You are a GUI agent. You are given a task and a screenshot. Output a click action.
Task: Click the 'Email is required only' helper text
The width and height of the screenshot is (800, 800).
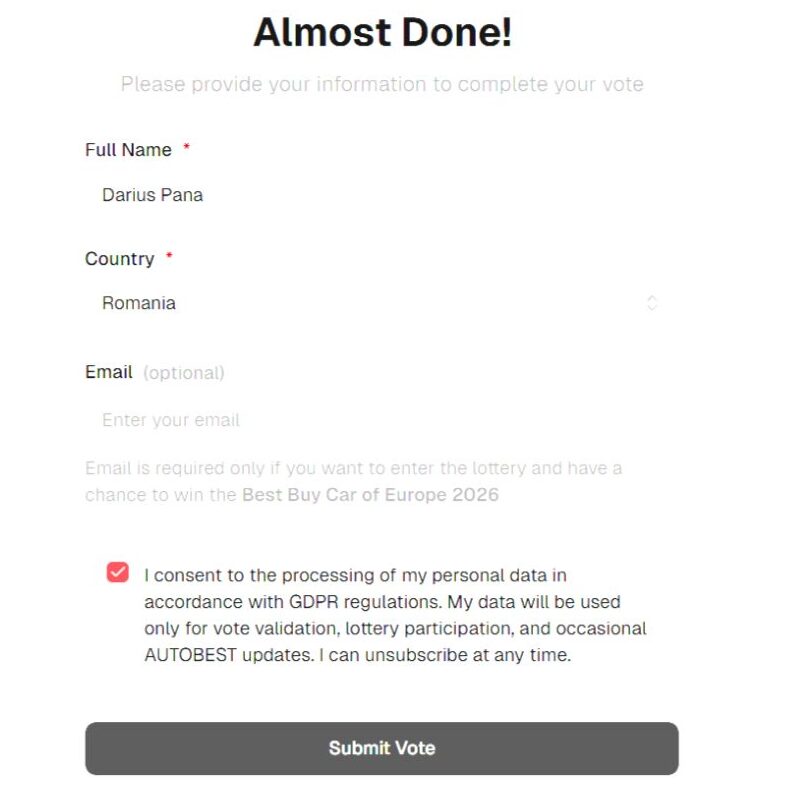point(353,468)
